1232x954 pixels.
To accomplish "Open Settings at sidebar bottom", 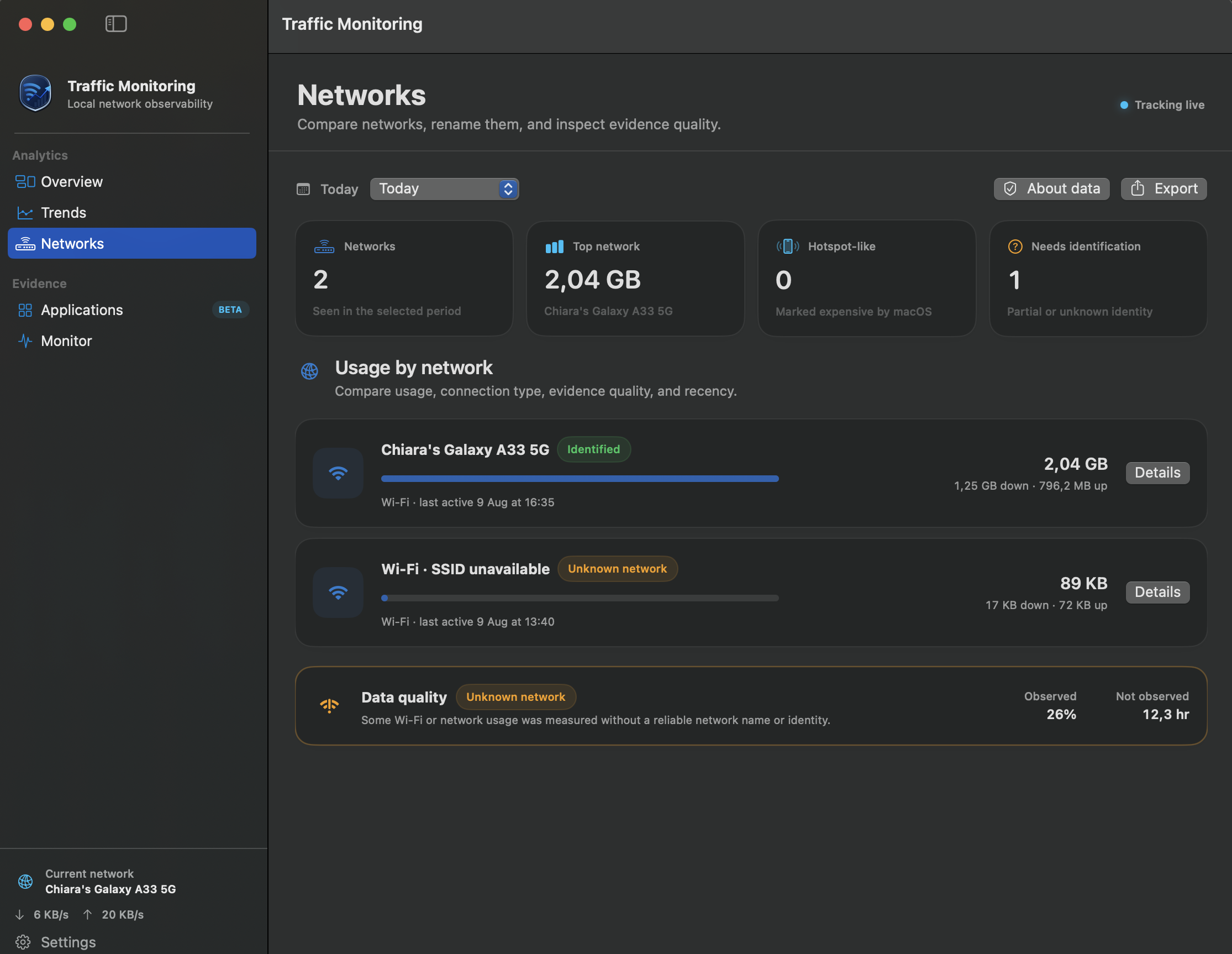I will [56, 942].
